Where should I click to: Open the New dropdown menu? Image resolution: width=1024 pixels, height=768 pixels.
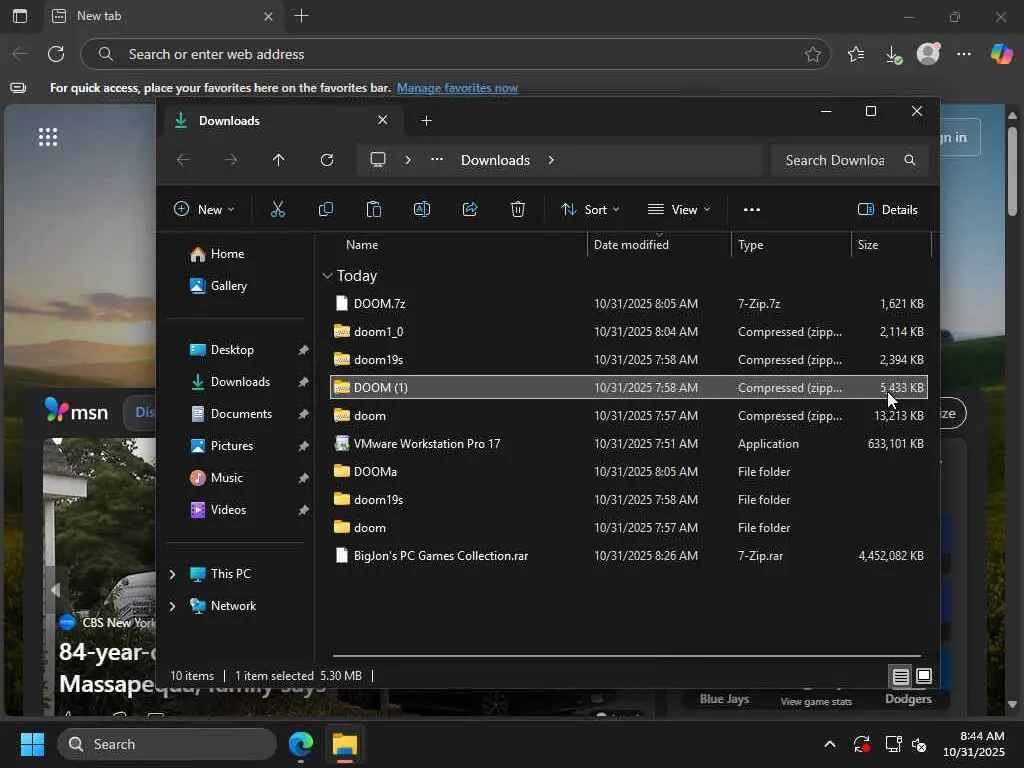click(x=204, y=210)
